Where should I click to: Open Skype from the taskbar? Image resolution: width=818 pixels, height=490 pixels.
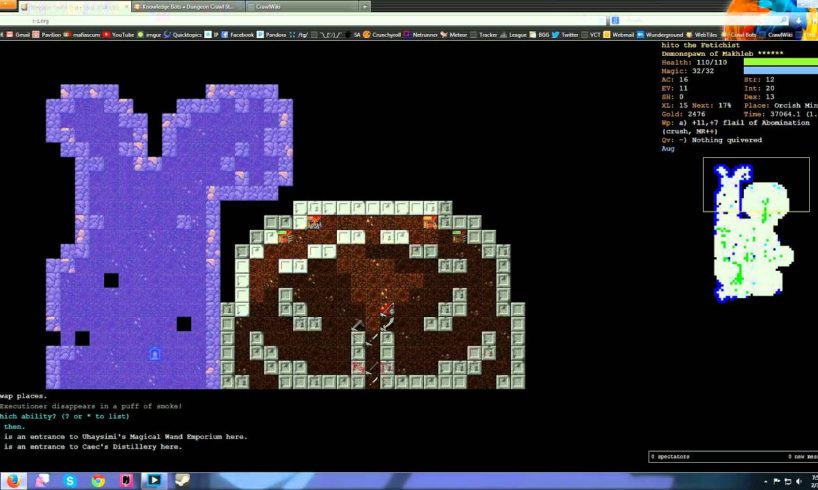point(69,481)
